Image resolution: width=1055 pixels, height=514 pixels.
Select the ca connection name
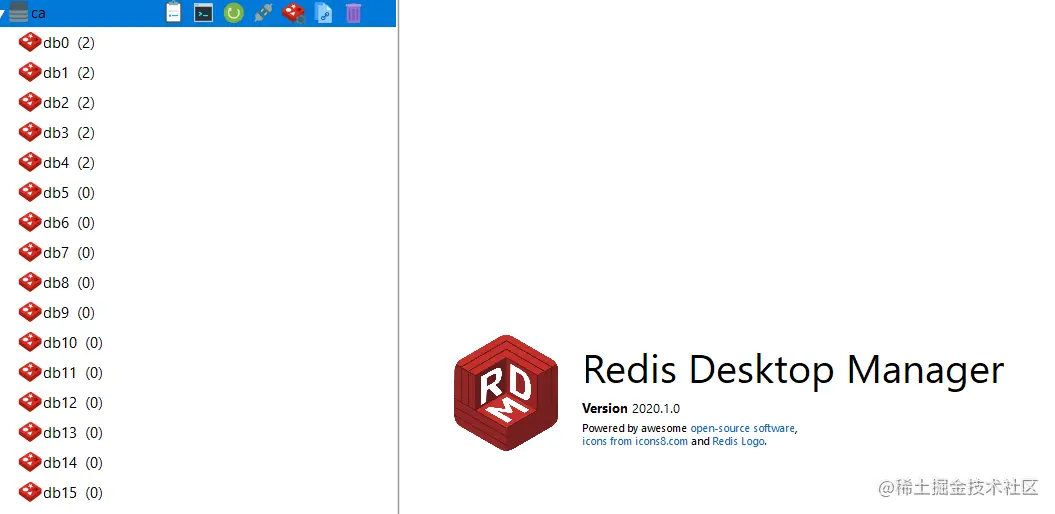[x=38, y=13]
